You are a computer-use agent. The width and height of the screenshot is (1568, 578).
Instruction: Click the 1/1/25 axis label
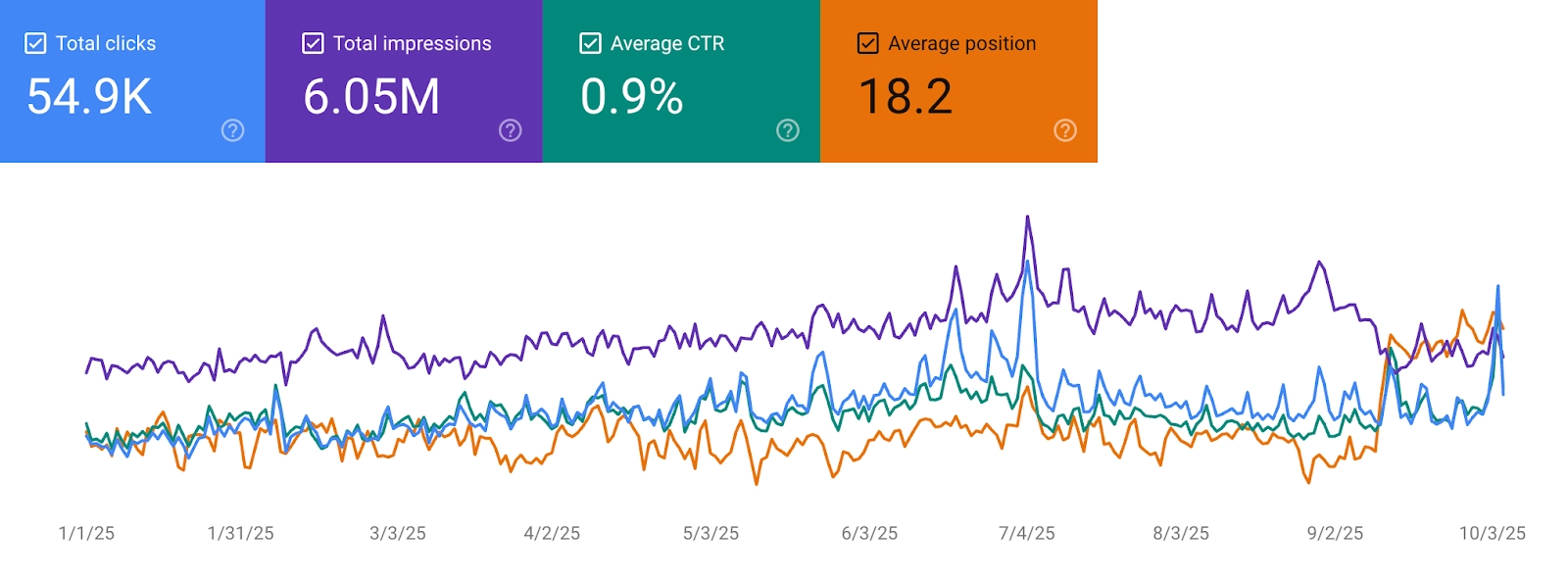(x=89, y=534)
